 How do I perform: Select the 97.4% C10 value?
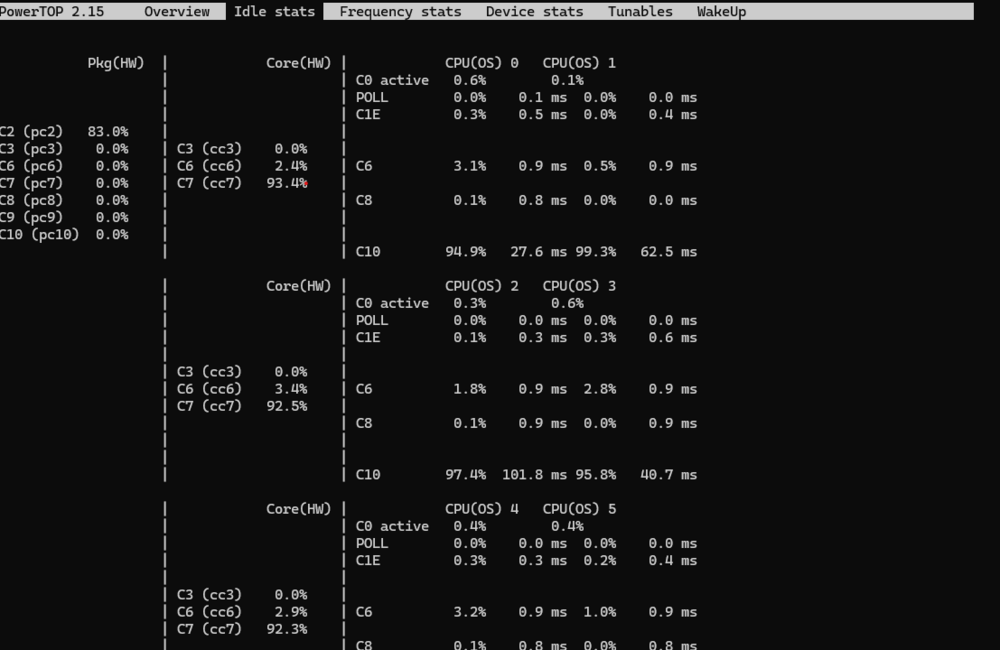pos(466,475)
